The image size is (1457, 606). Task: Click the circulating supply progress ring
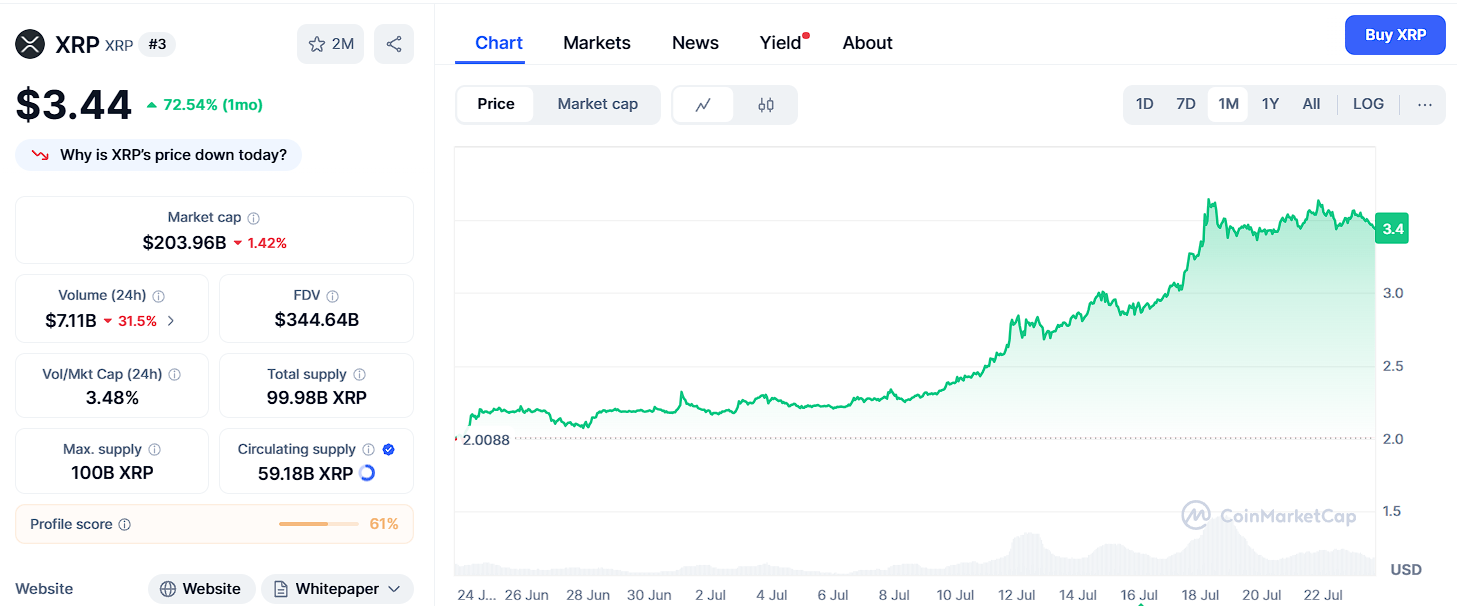pos(367,473)
